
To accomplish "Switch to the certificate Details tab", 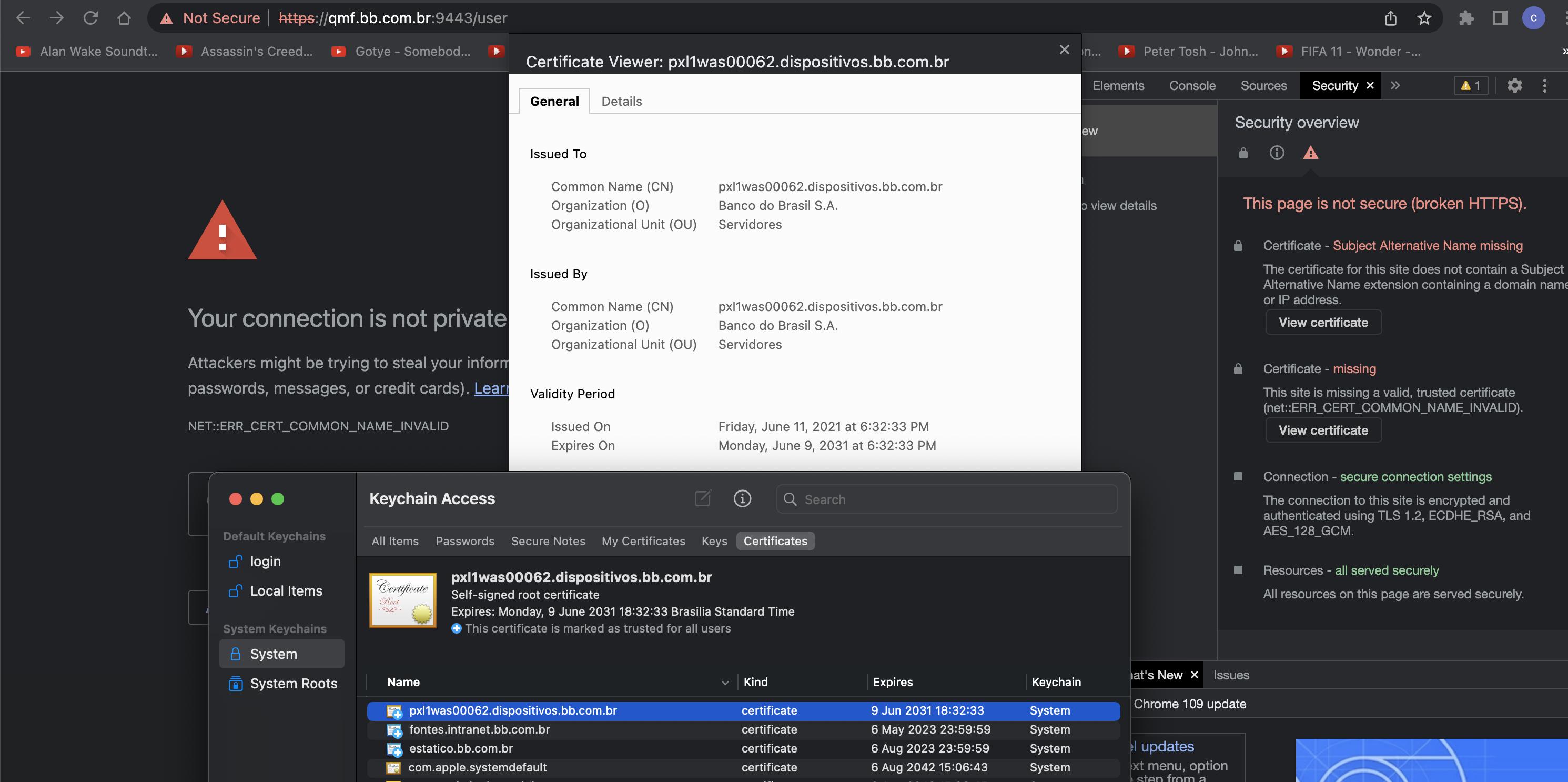I will point(622,101).
